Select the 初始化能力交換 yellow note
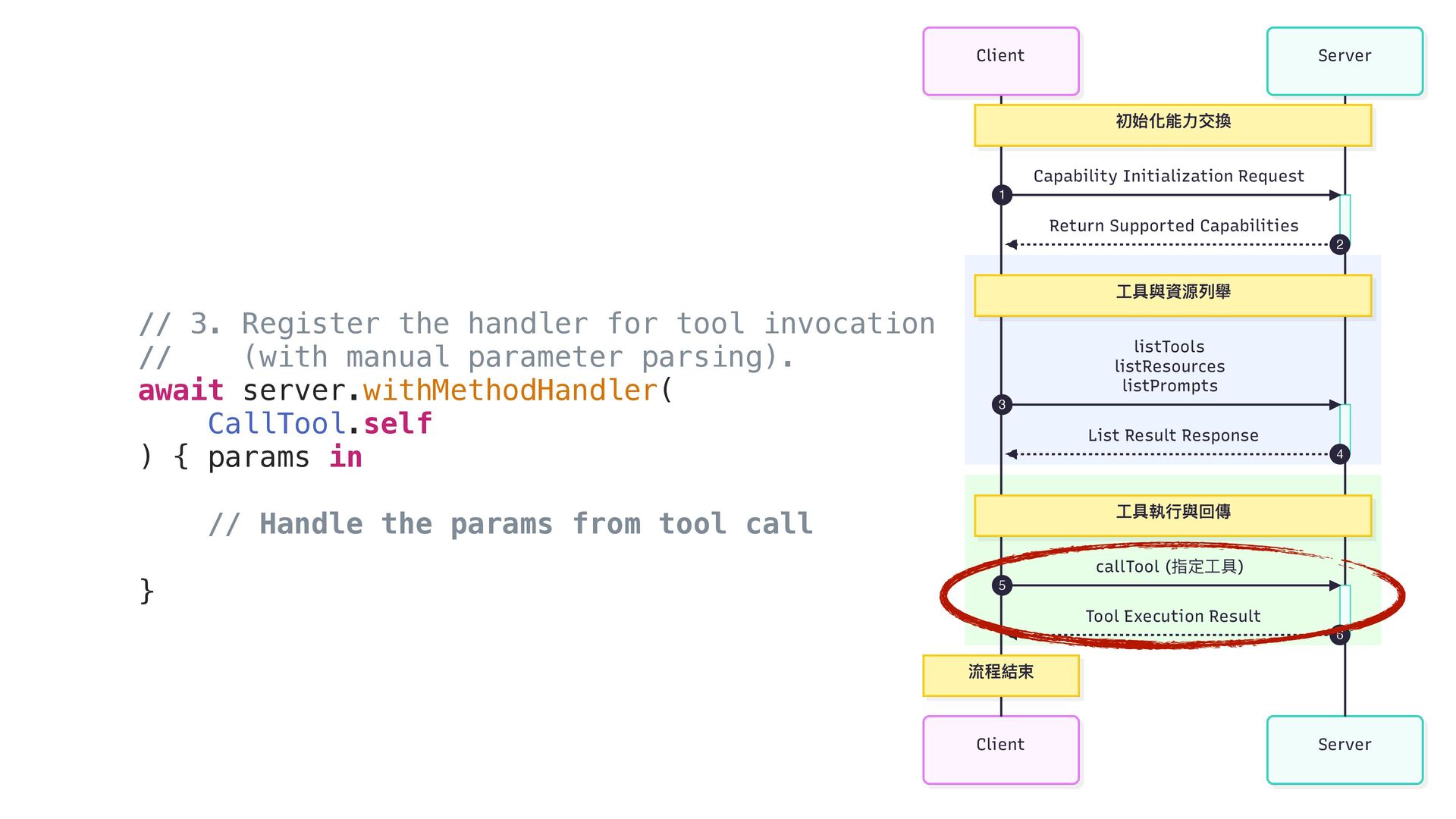This screenshot has width=1456, height=819. click(x=1173, y=125)
